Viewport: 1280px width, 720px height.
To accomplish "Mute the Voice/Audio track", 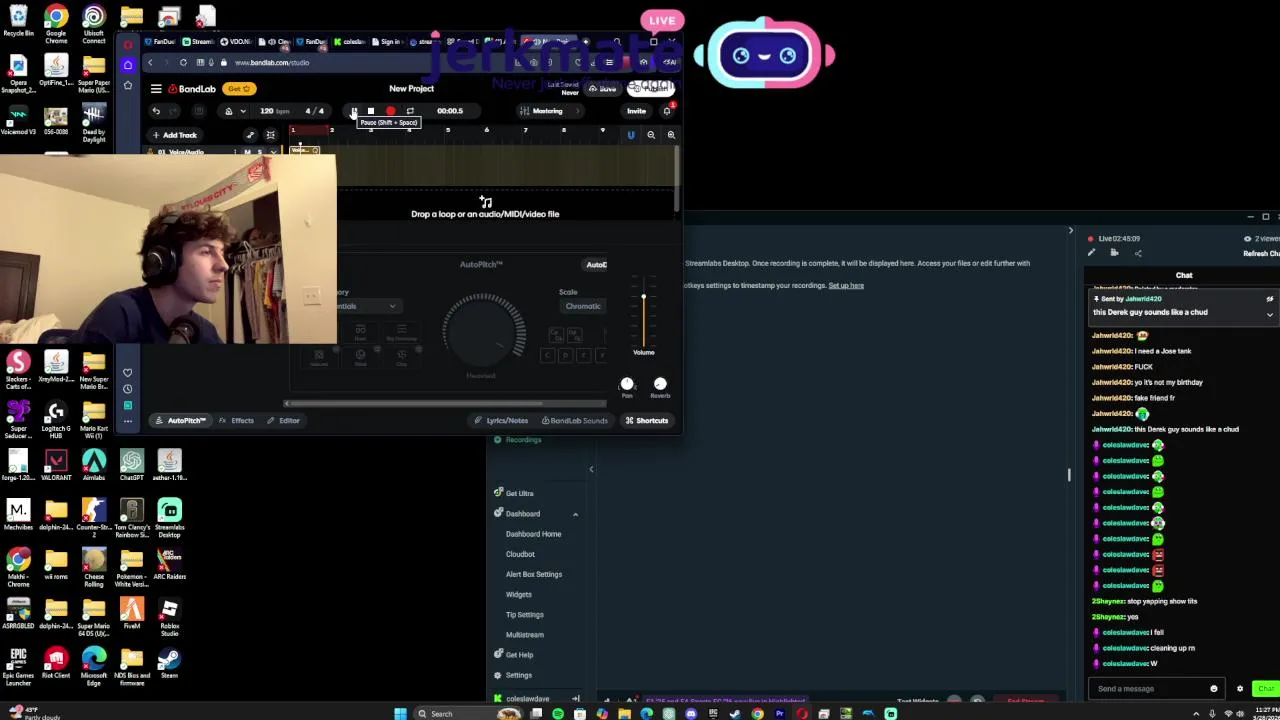I will pos(248,152).
